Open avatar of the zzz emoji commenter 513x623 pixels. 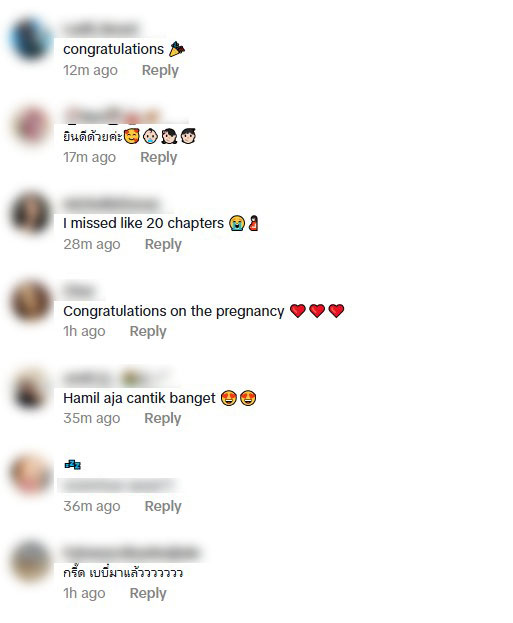click(x=31, y=474)
